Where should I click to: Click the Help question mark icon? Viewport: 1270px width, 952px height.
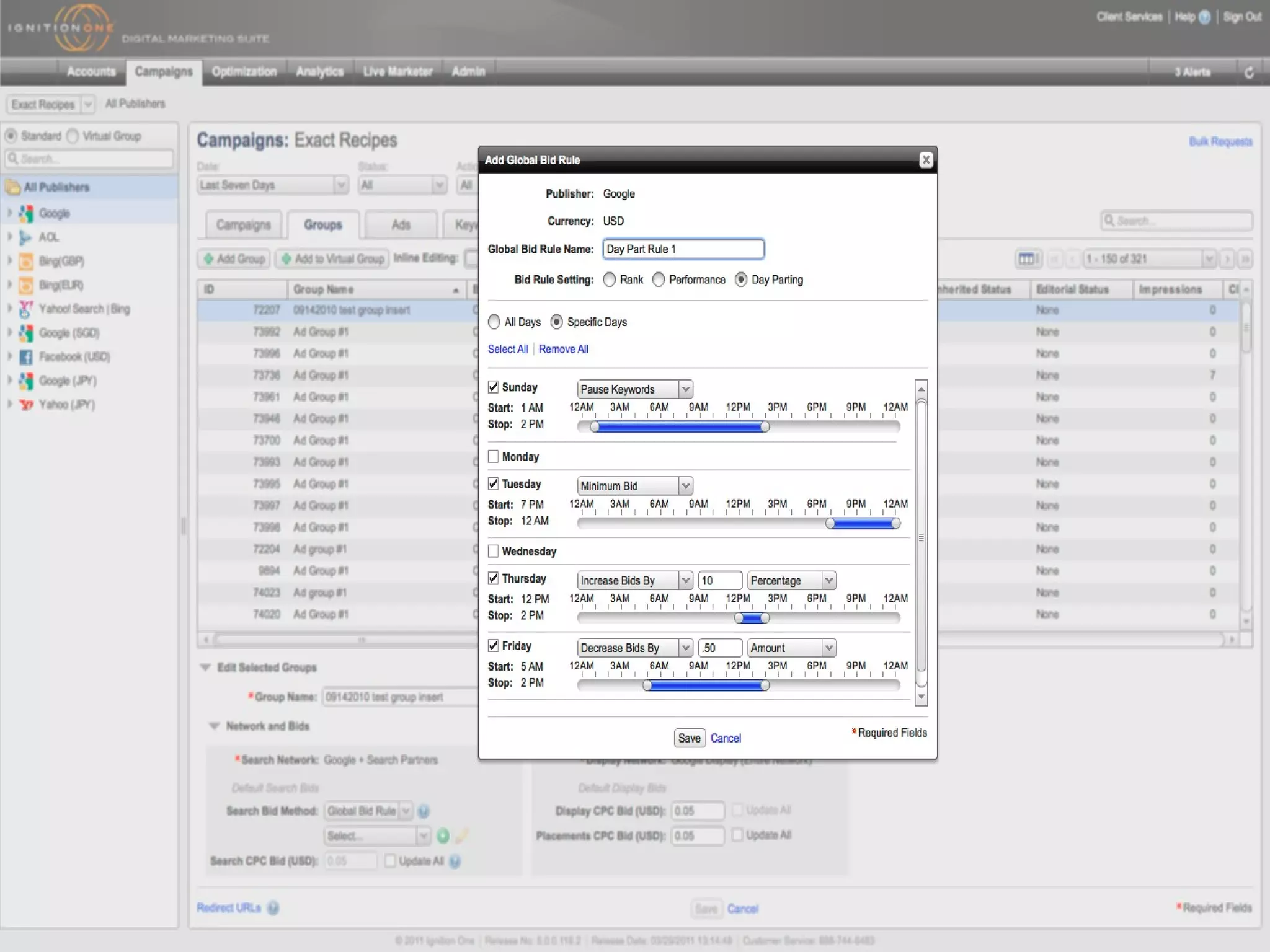[1204, 17]
